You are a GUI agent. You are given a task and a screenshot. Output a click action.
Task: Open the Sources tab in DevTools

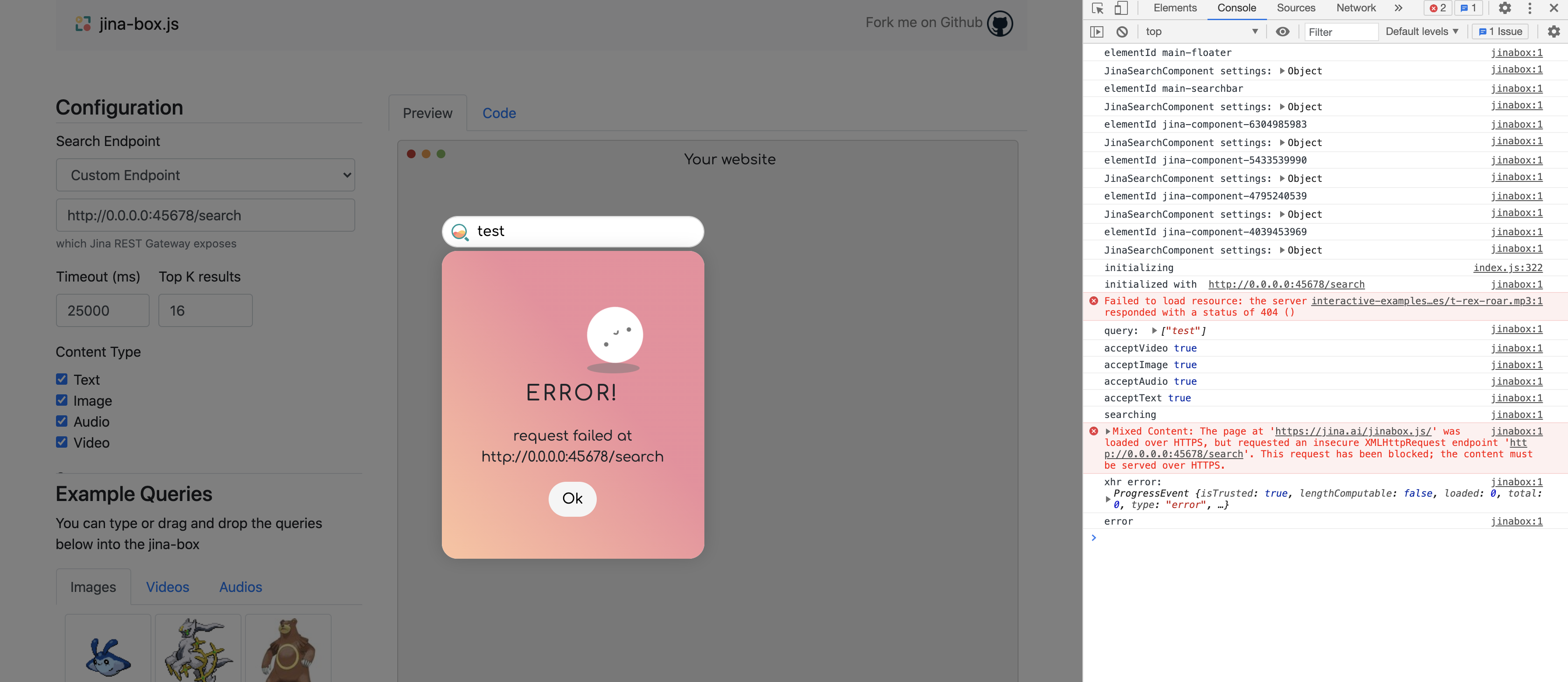(x=1296, y=8)
